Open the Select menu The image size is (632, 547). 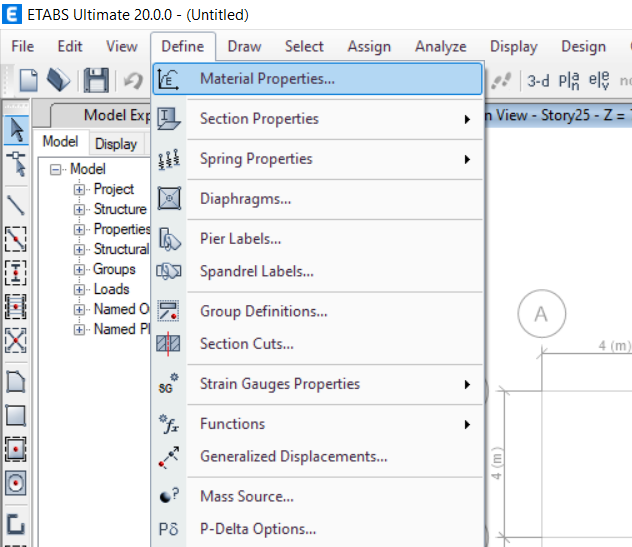(x=304, y=46)
